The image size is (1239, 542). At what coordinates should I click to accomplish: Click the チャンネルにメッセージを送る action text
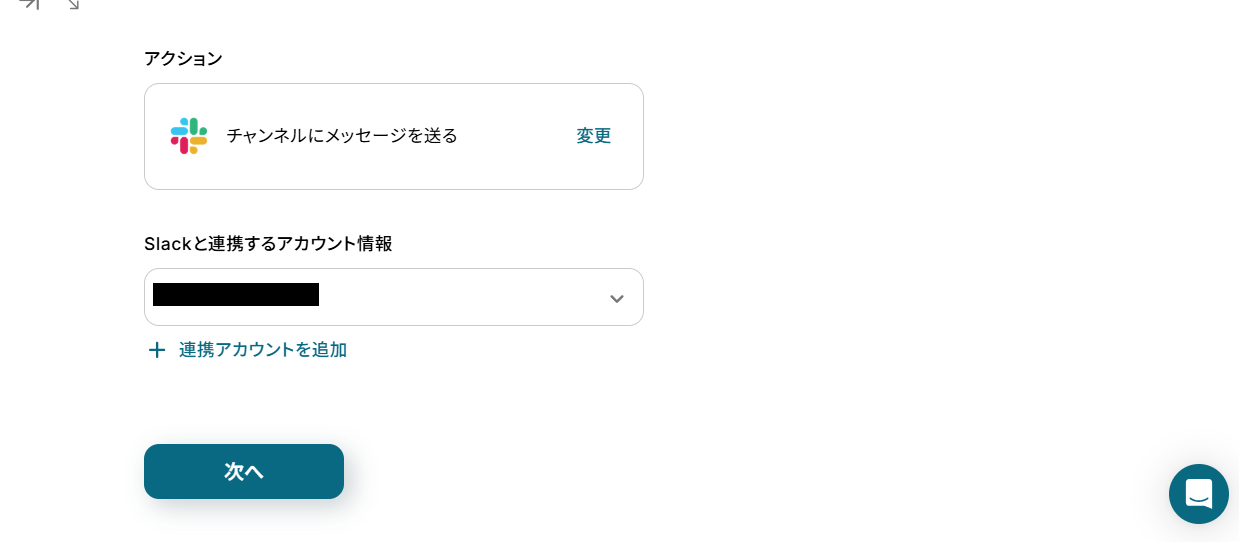[x=341, y=136]
